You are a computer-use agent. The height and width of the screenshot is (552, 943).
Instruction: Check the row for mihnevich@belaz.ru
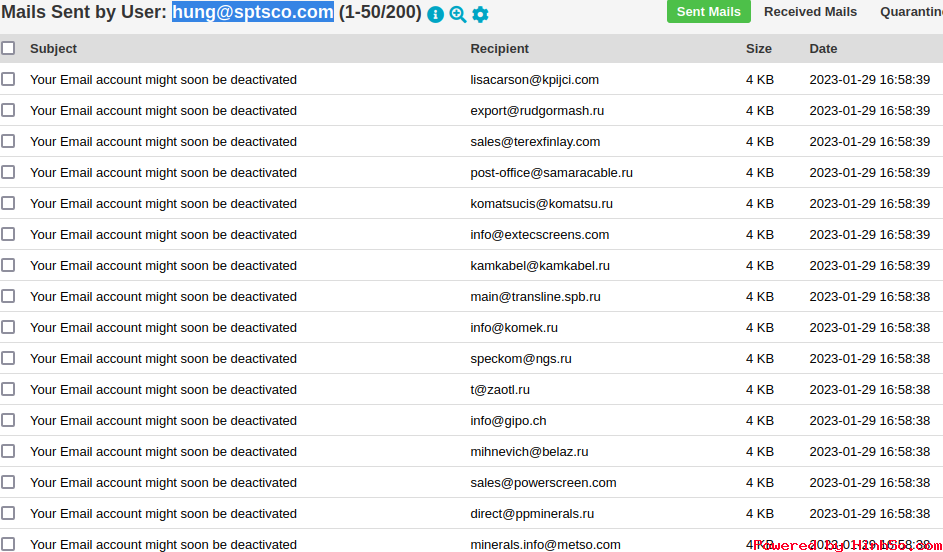click(x=8, y=451)
